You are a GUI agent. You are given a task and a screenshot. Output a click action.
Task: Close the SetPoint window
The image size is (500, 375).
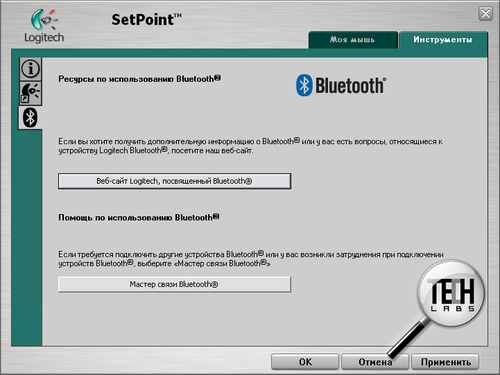tap(486, 14)
